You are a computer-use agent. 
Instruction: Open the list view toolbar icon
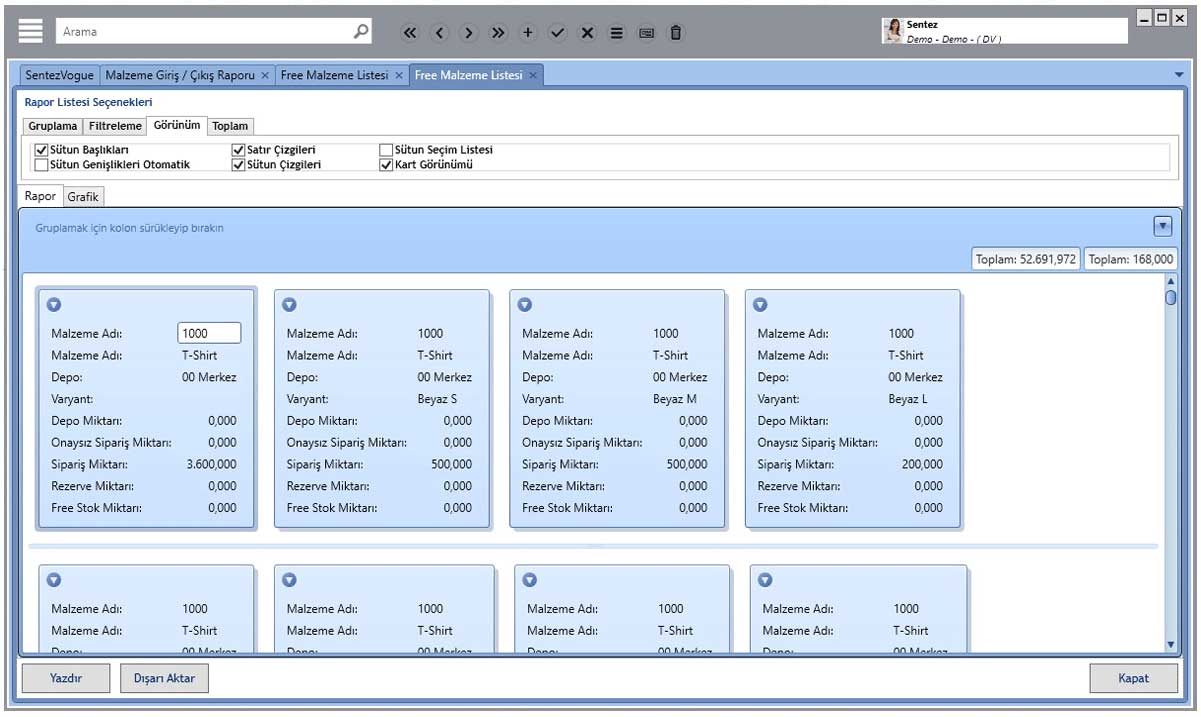tap(616, 32)
